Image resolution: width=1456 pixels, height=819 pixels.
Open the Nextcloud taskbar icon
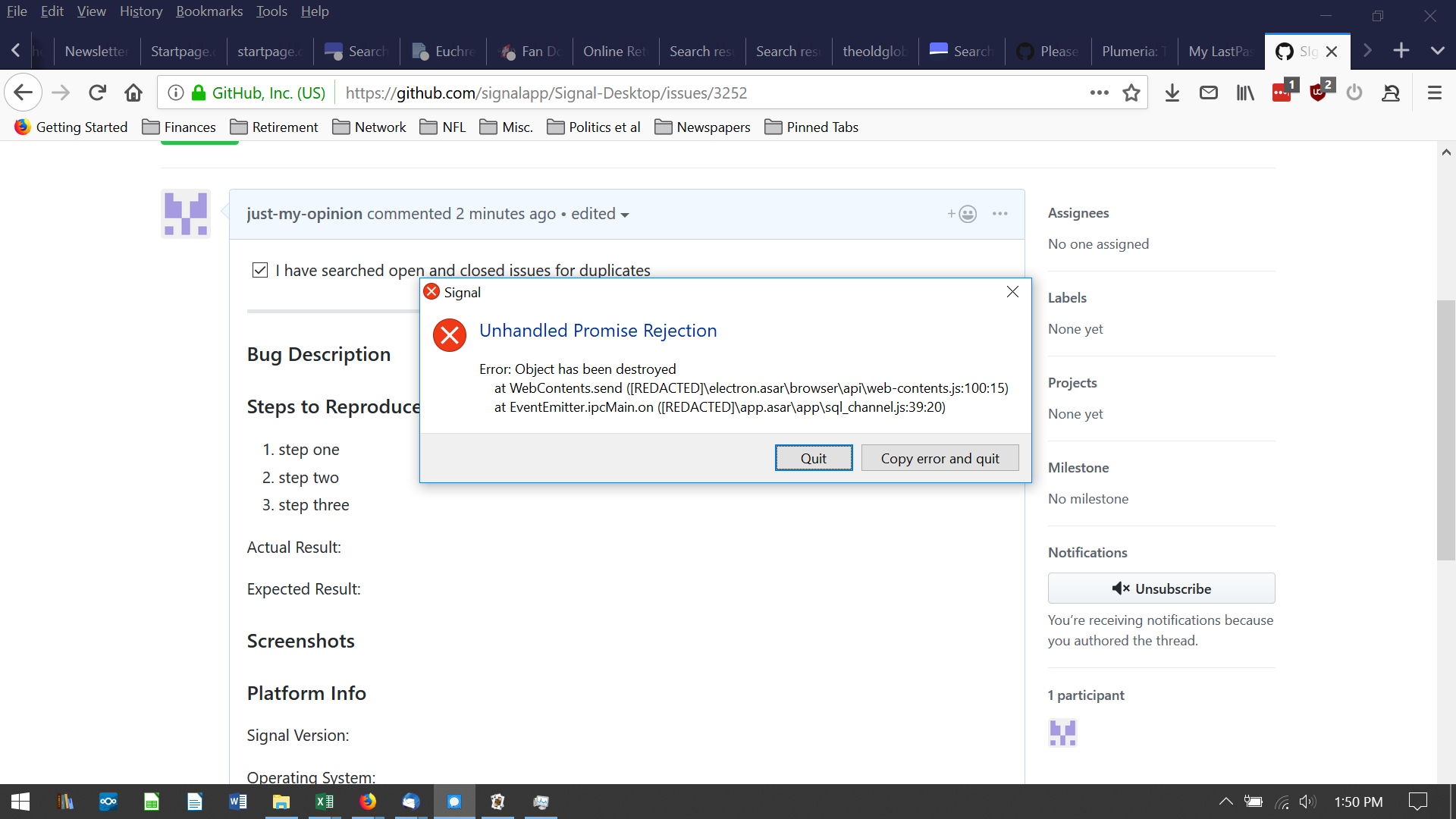click(x=108, y=802)
